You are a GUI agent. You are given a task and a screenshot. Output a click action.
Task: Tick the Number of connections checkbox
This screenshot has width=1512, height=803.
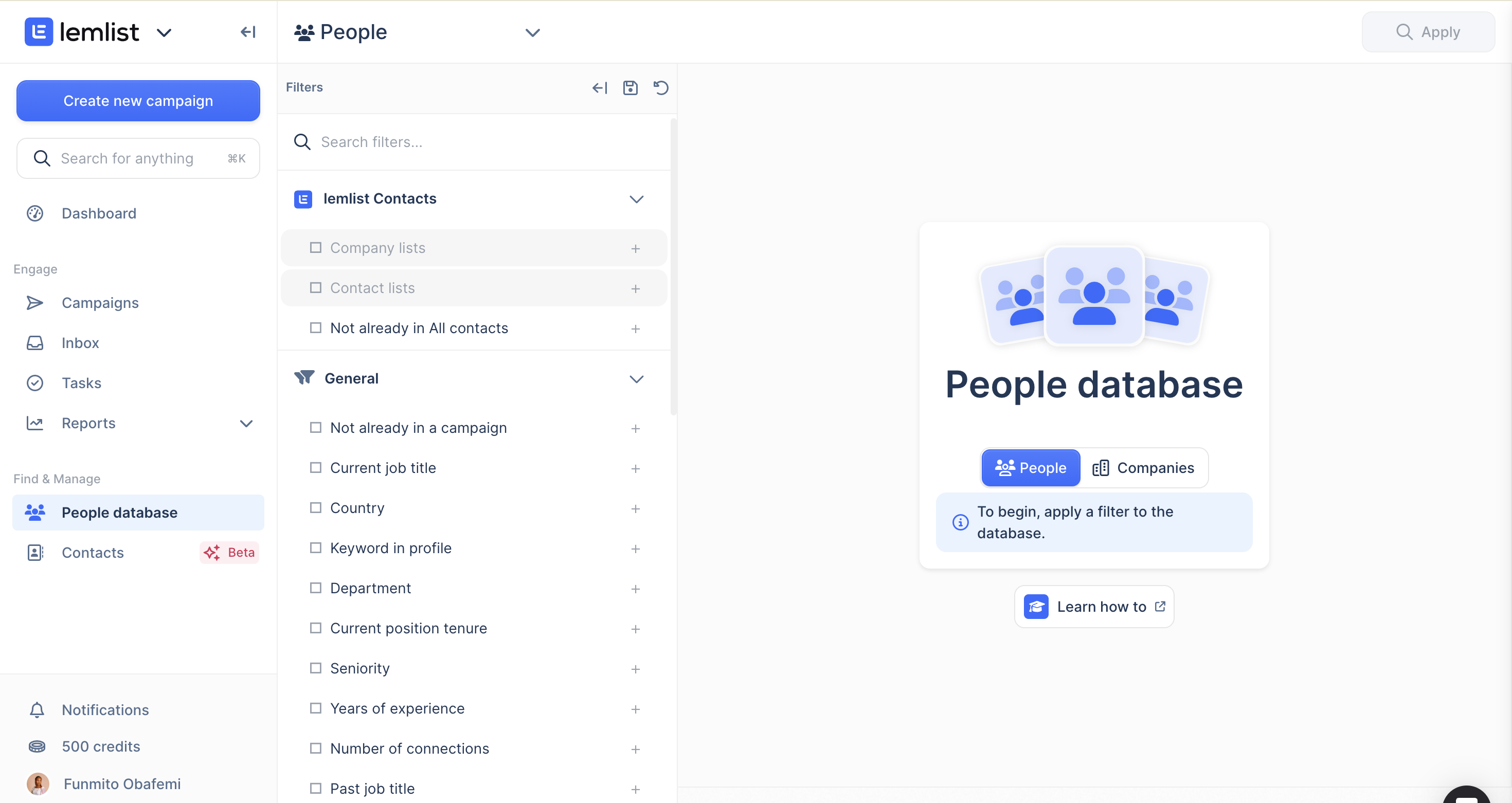click(x=316, y=749)
